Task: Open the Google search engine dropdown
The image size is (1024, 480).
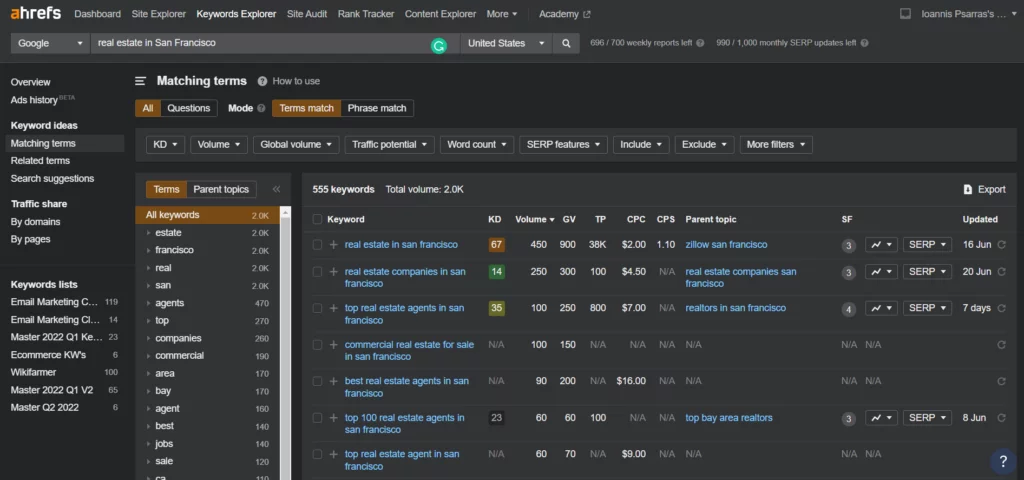Action: point(50,43)
